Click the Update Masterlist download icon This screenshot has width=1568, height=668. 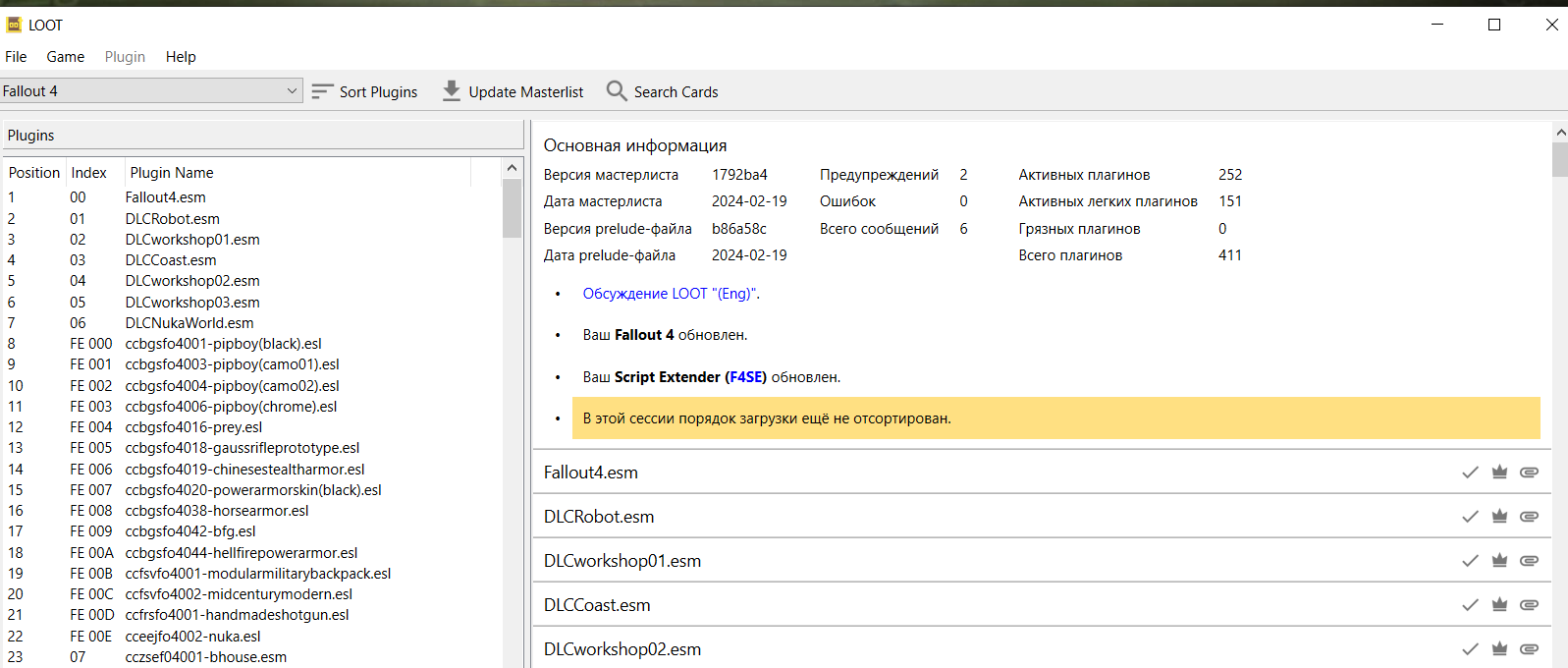(x=452, y=91)
